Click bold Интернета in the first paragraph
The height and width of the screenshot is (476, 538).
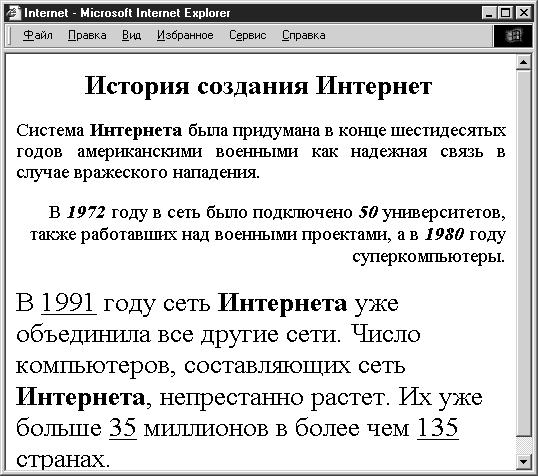[x=136, y=130]
